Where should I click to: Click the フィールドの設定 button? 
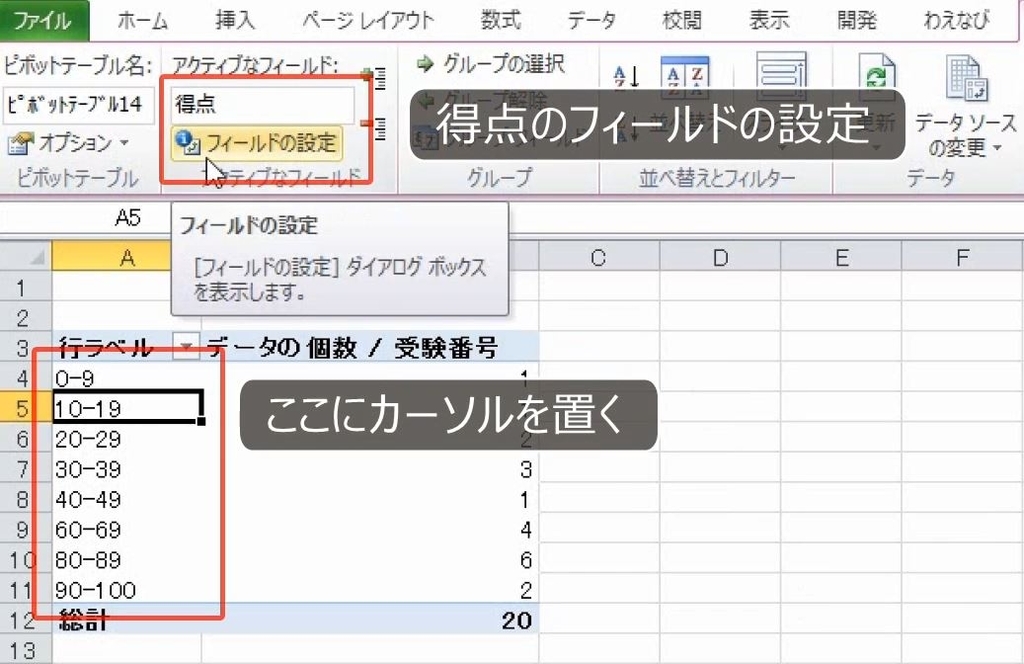257,143
